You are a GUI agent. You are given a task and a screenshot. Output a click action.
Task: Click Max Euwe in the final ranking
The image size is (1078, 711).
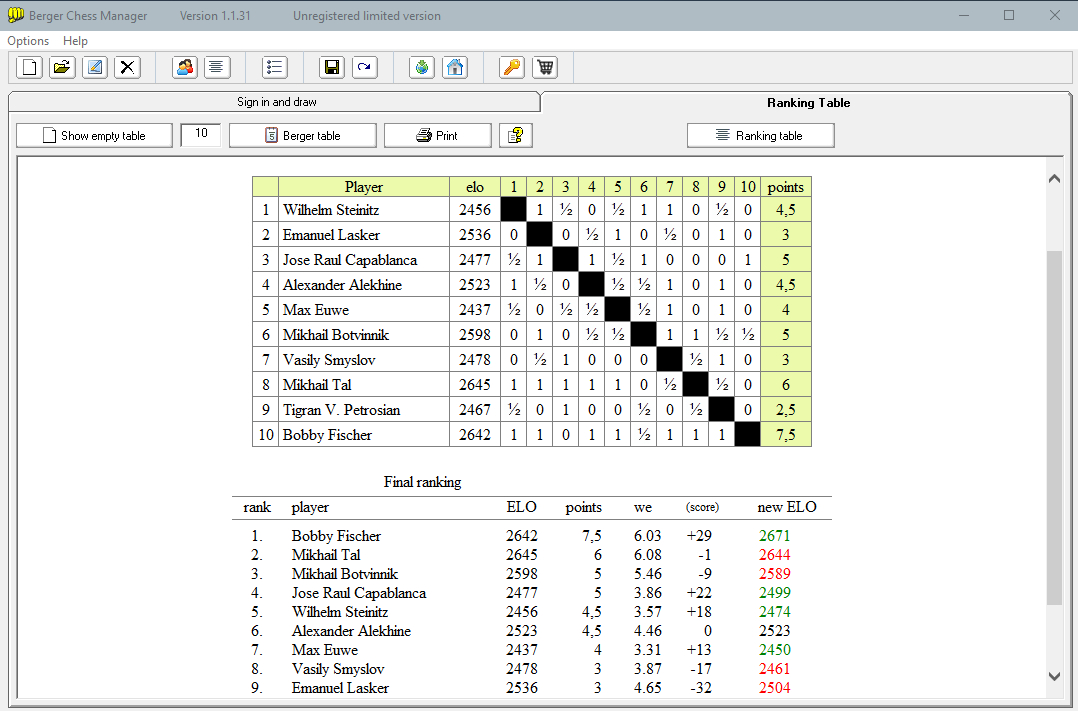pos(324,650)
